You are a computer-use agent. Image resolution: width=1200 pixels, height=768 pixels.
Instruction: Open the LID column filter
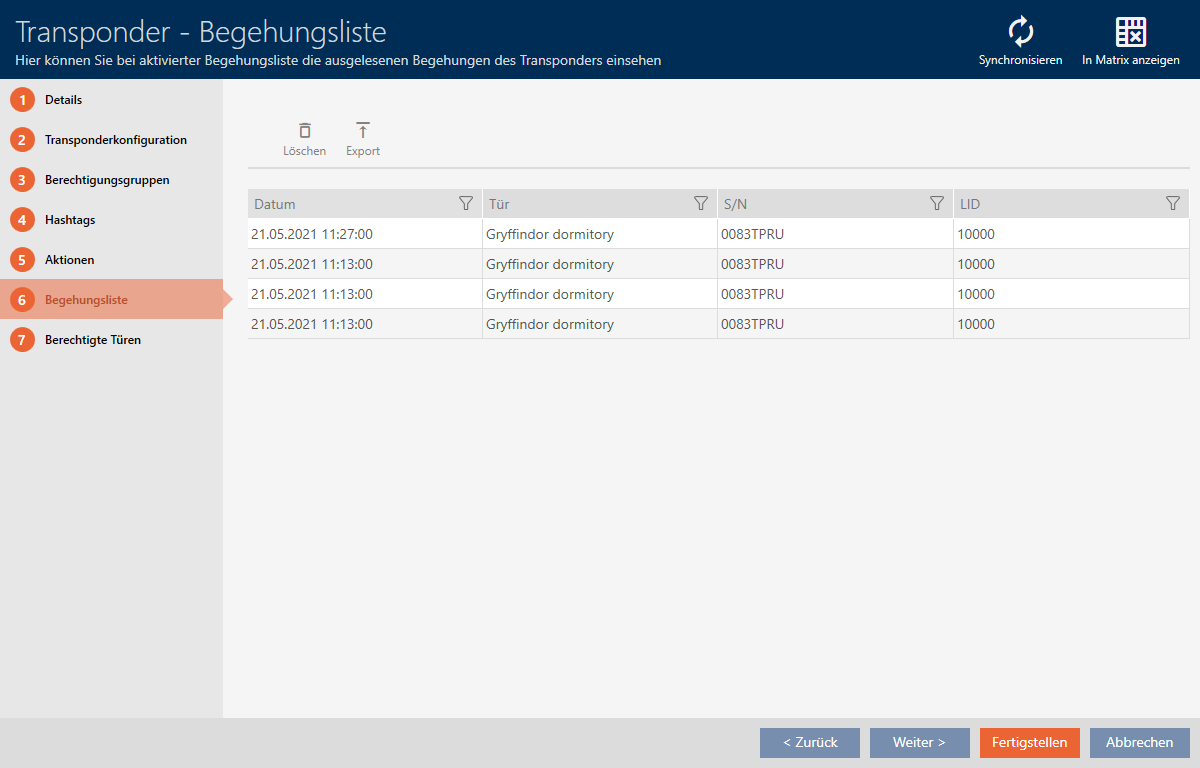[x=1173, y=204]
